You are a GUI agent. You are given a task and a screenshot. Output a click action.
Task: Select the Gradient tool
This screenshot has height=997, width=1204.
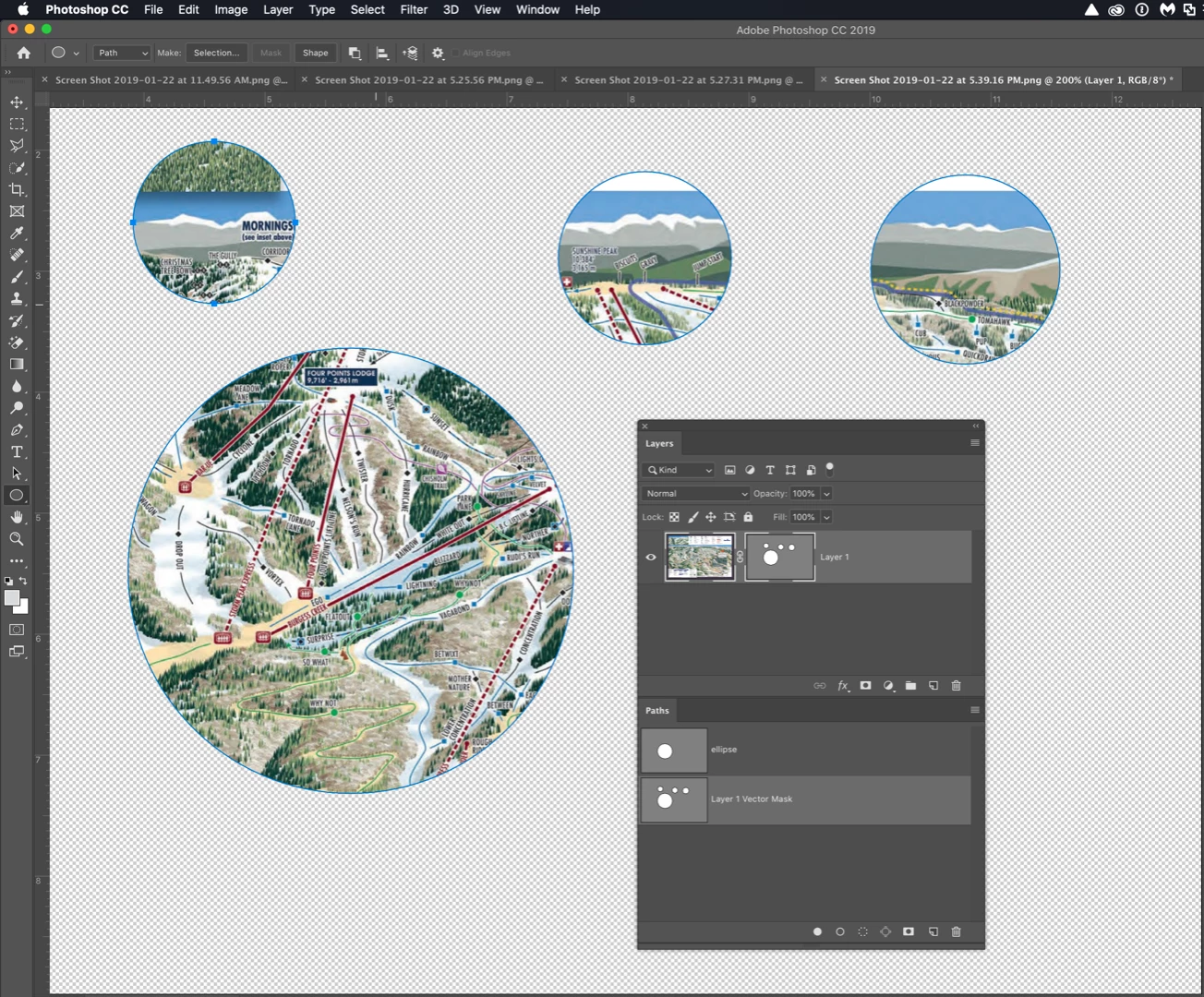point(17,365)
